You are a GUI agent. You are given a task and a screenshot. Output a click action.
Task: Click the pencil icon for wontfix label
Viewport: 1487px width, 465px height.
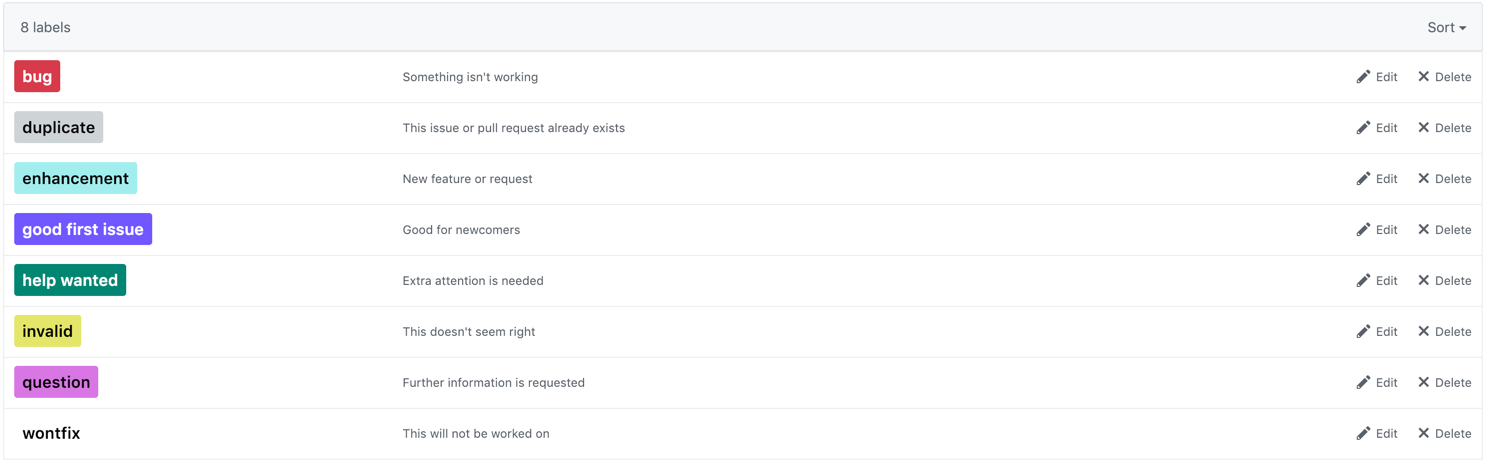coord(1363,434)
